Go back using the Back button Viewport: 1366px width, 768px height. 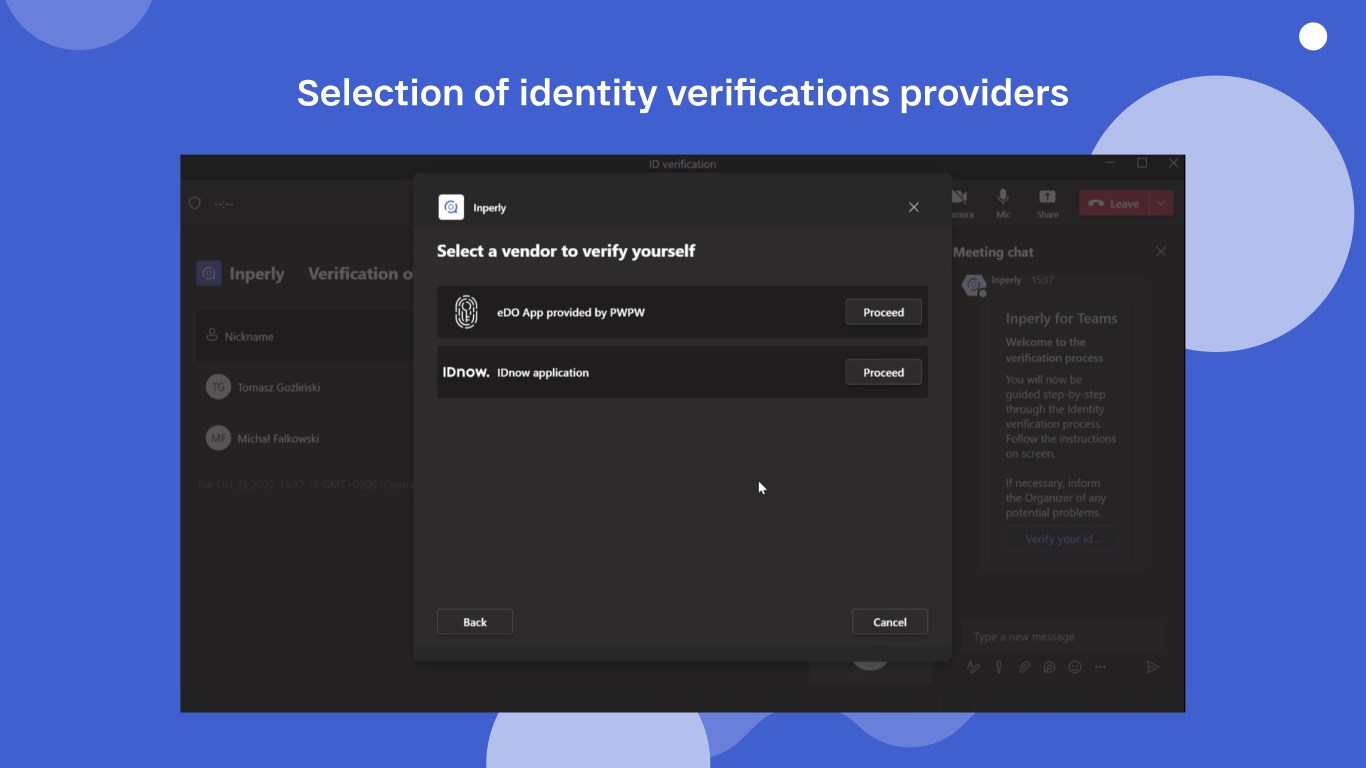coord(475,622)
